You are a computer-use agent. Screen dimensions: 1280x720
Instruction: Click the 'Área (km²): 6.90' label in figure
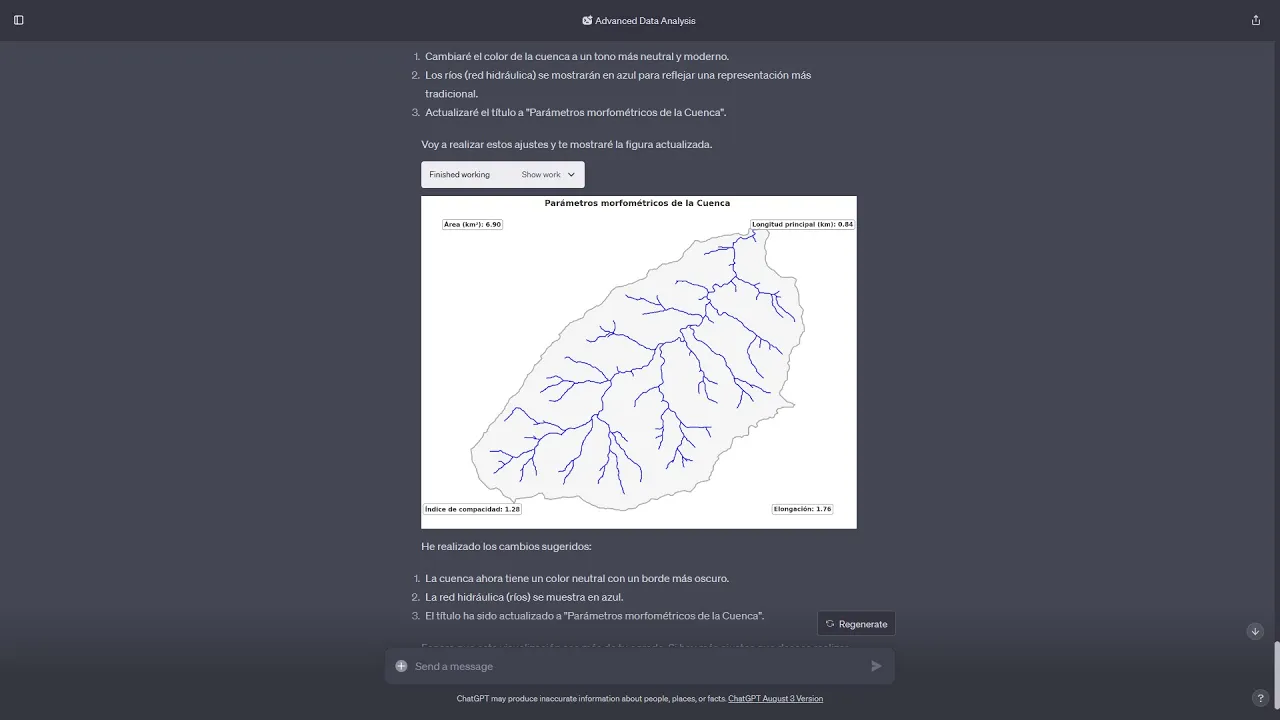[472, 224]
